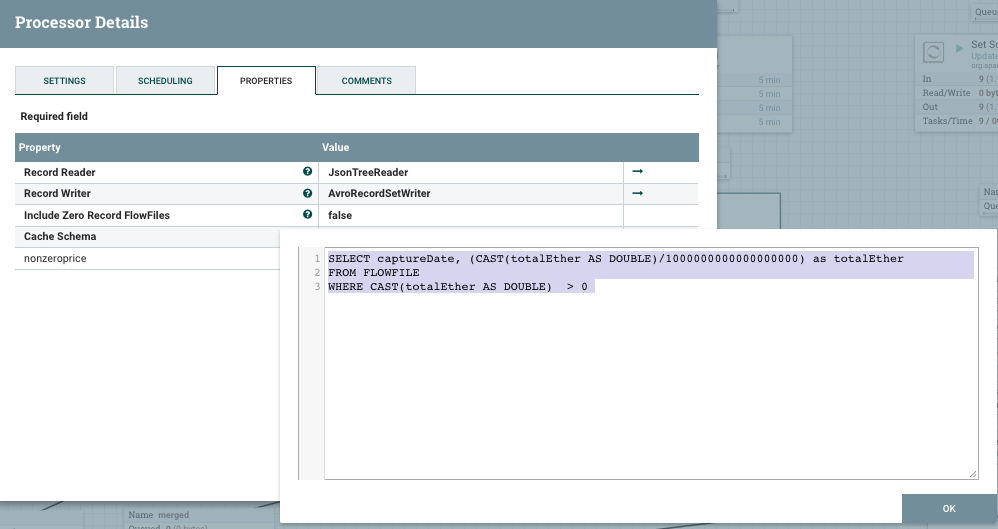
Task: Go to AvroRecordSetWriter service via arrow icon
Action: [637, 193]
